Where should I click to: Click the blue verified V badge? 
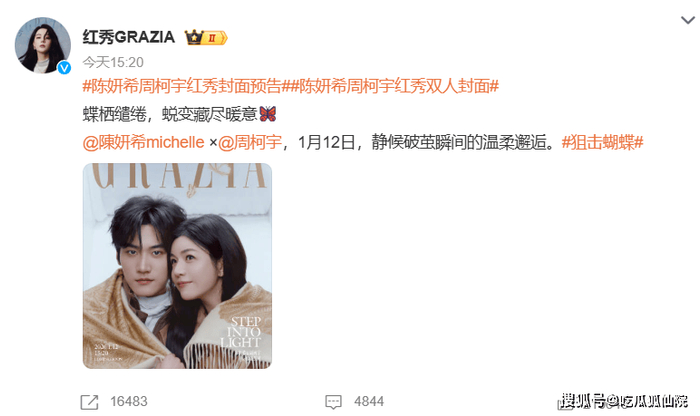64,67
